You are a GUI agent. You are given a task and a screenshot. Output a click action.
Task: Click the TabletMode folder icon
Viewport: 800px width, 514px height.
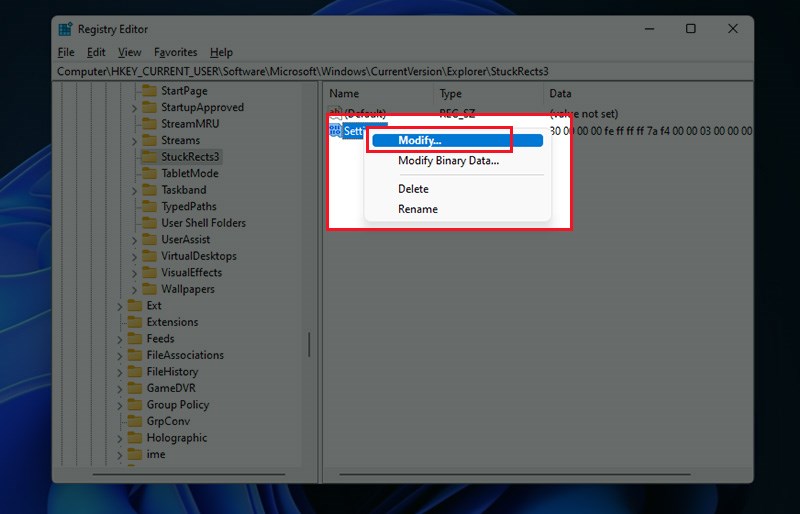[149, 174]
